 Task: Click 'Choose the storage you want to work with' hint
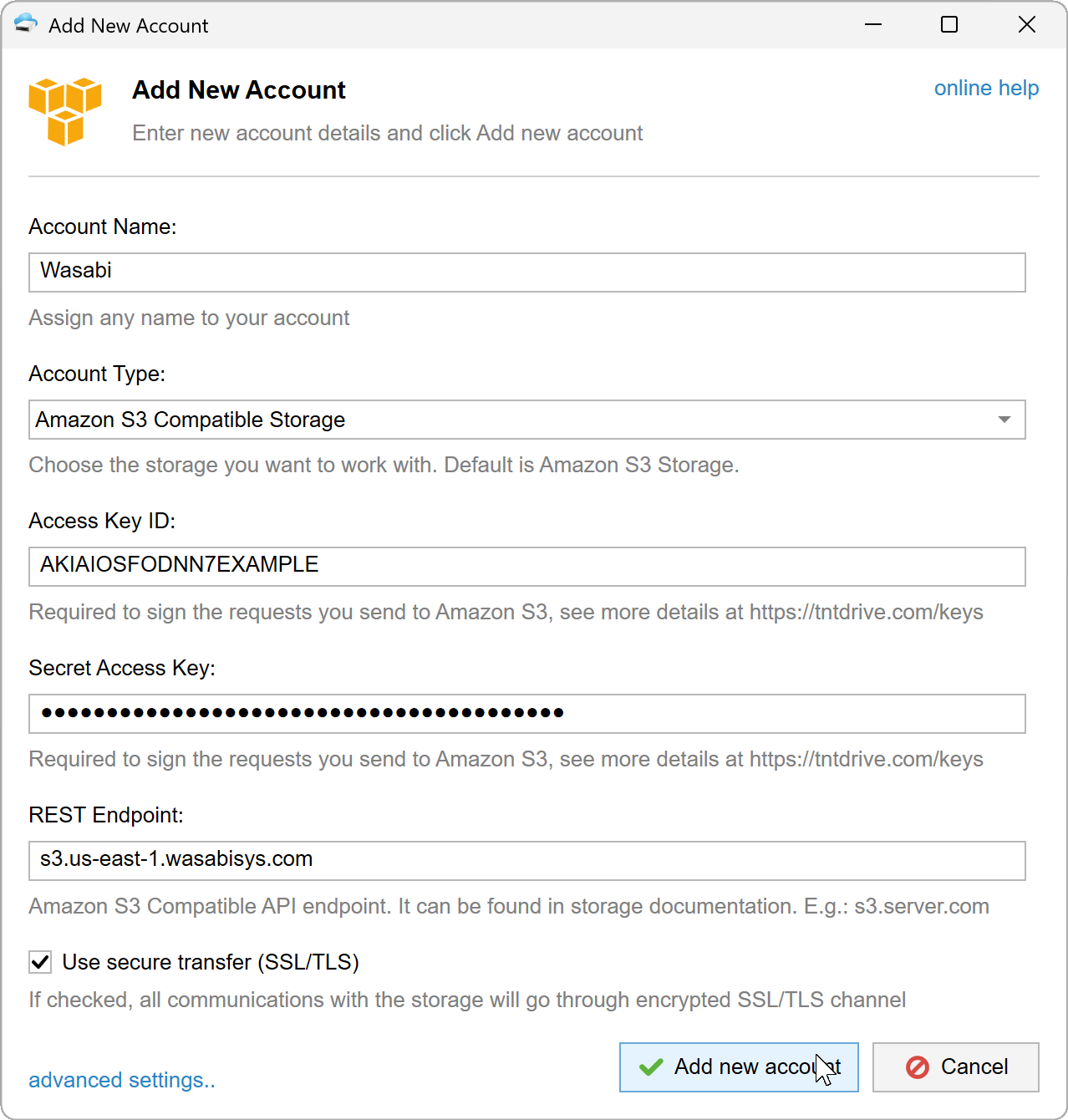pyautogui.click(x=384, y=465)
